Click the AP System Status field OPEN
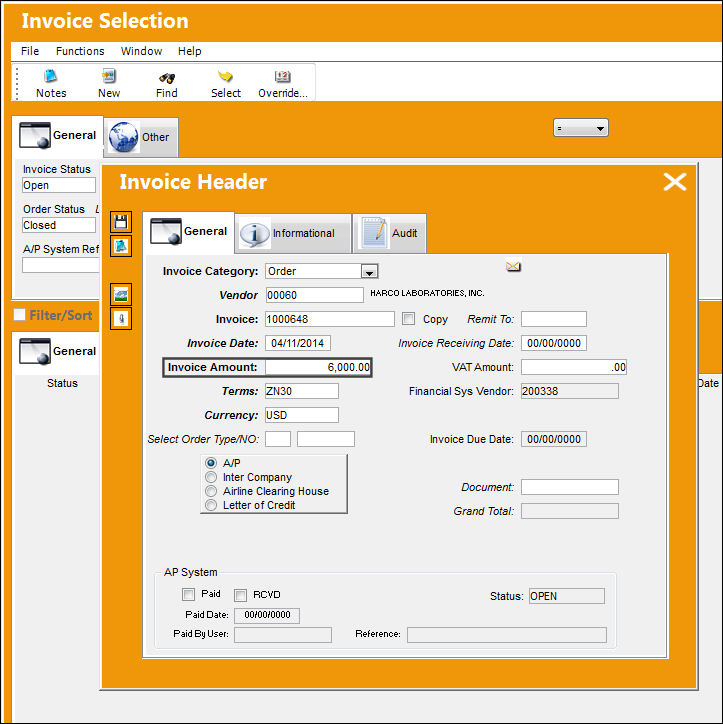The image size is (723, 724). [567, 596]
